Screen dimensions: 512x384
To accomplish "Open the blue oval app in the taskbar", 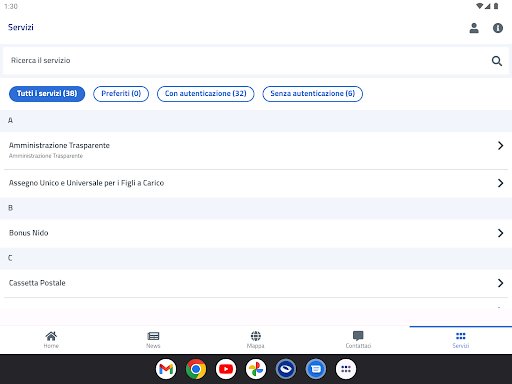I will 286,369.
